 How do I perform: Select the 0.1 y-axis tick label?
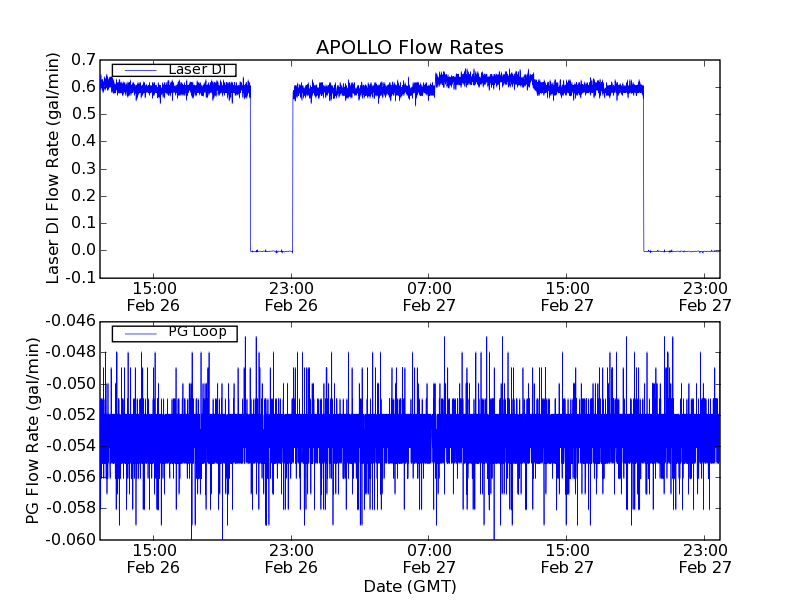(x=83, y=223)
